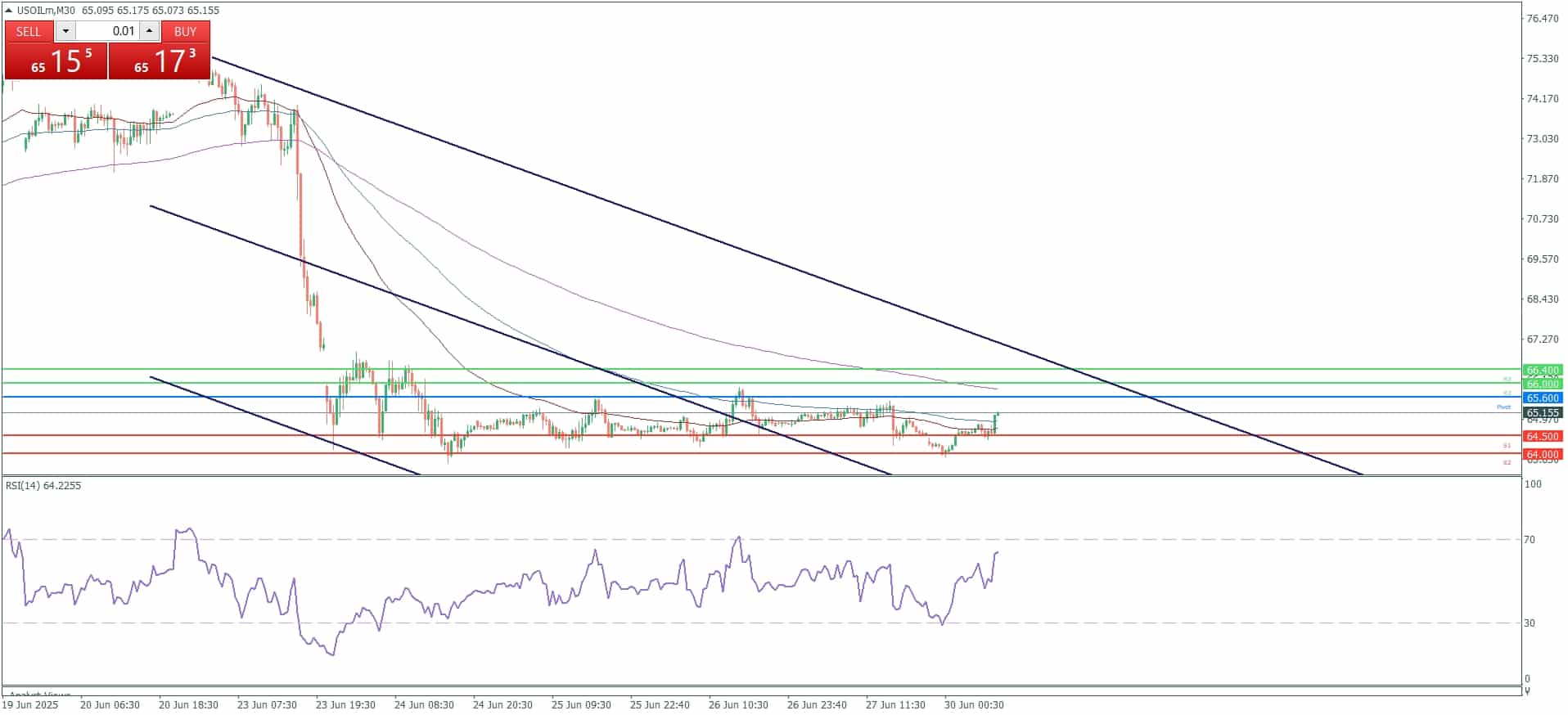Click the 26 Jun 23:40 time label
The width and height of the screenshot is (1568, 715).
coord(817,704)
